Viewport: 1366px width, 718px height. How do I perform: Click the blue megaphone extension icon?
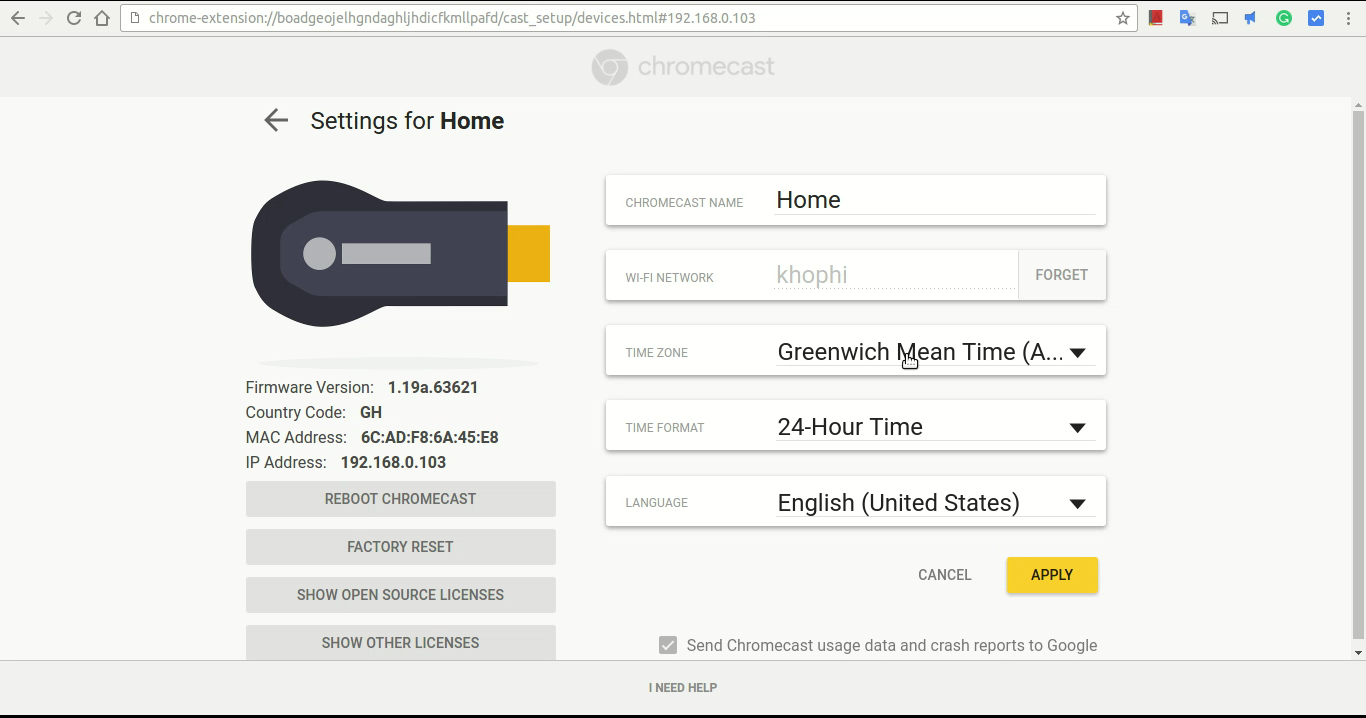tap(1251, 18)
